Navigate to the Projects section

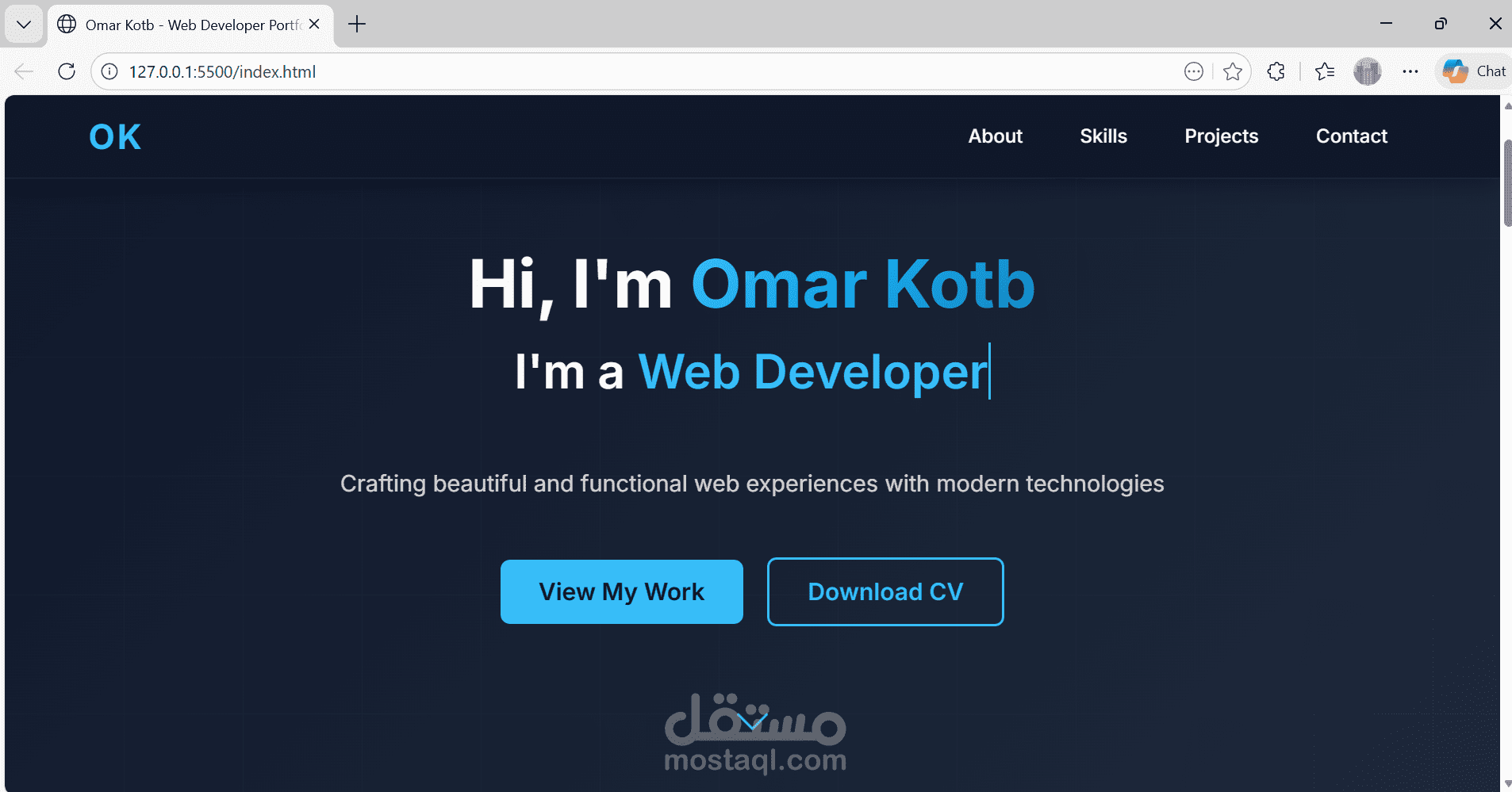[x=1222, y=136]
